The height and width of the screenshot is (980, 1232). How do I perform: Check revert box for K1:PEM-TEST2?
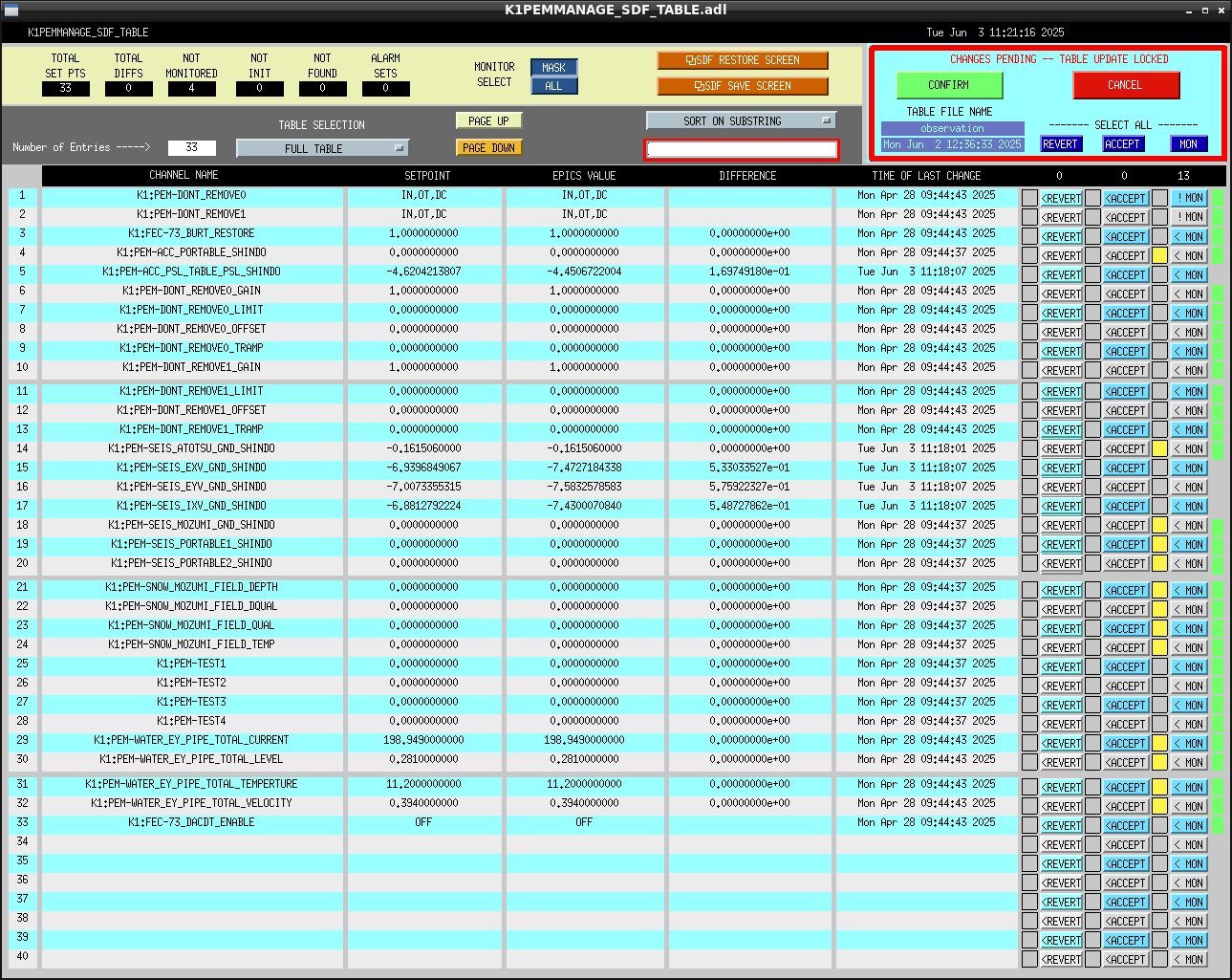tap(1029, 686)
